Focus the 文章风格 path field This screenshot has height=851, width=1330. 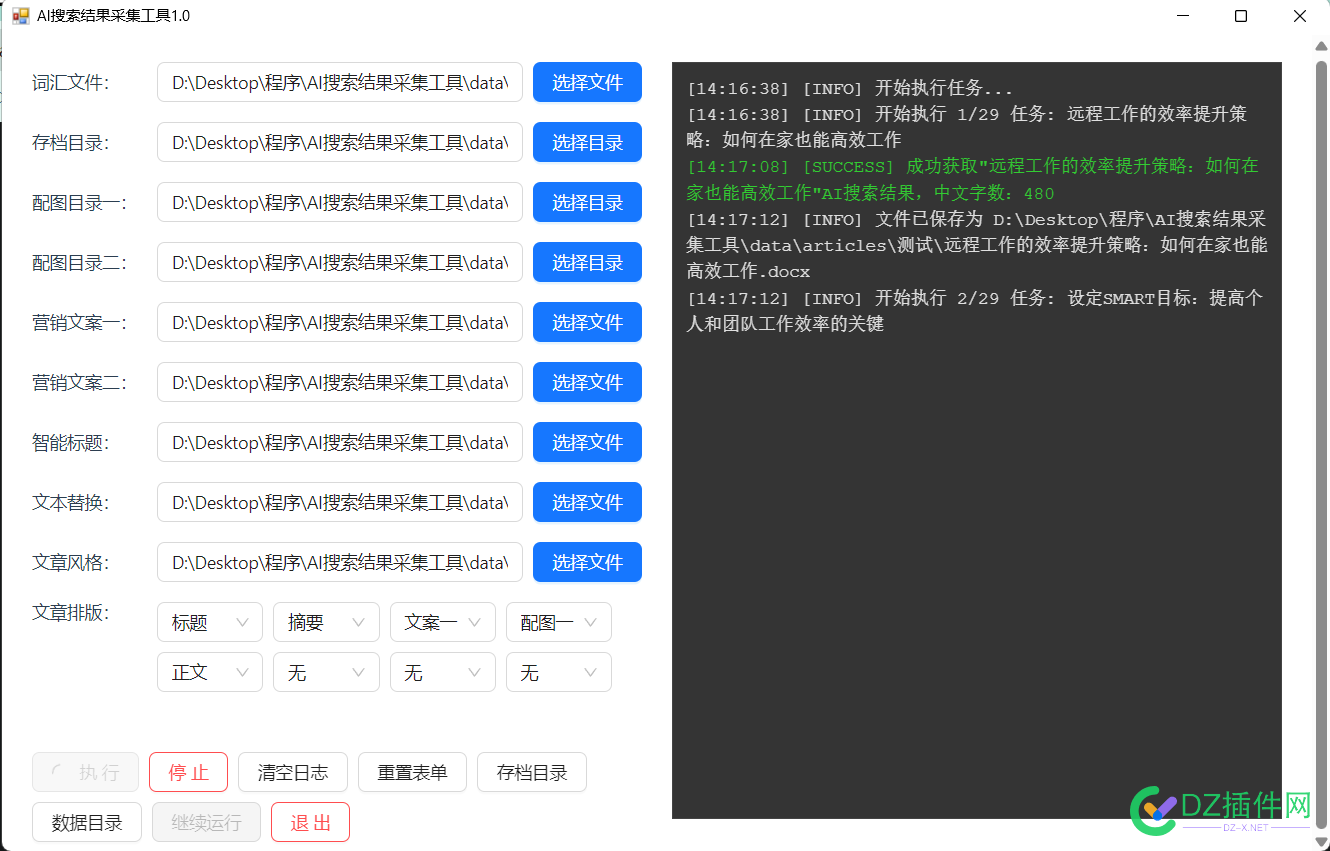340,562
